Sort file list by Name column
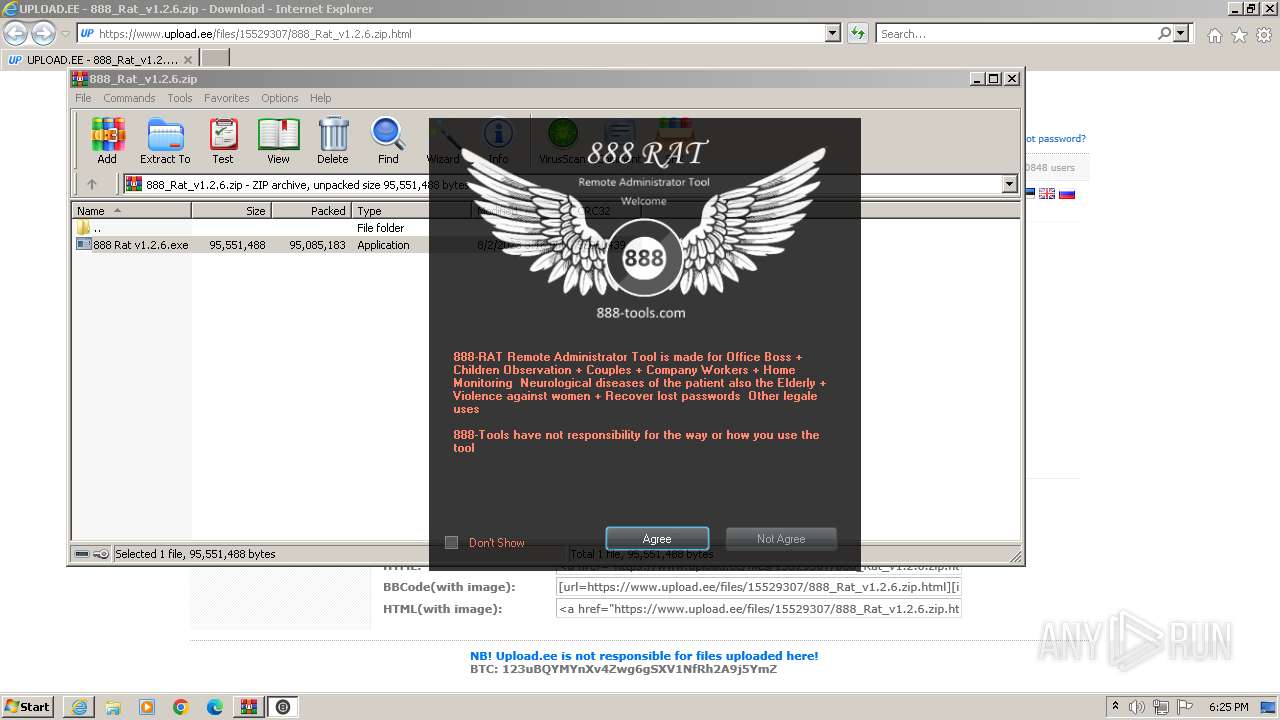The image size is (1280, 720). 131,211
